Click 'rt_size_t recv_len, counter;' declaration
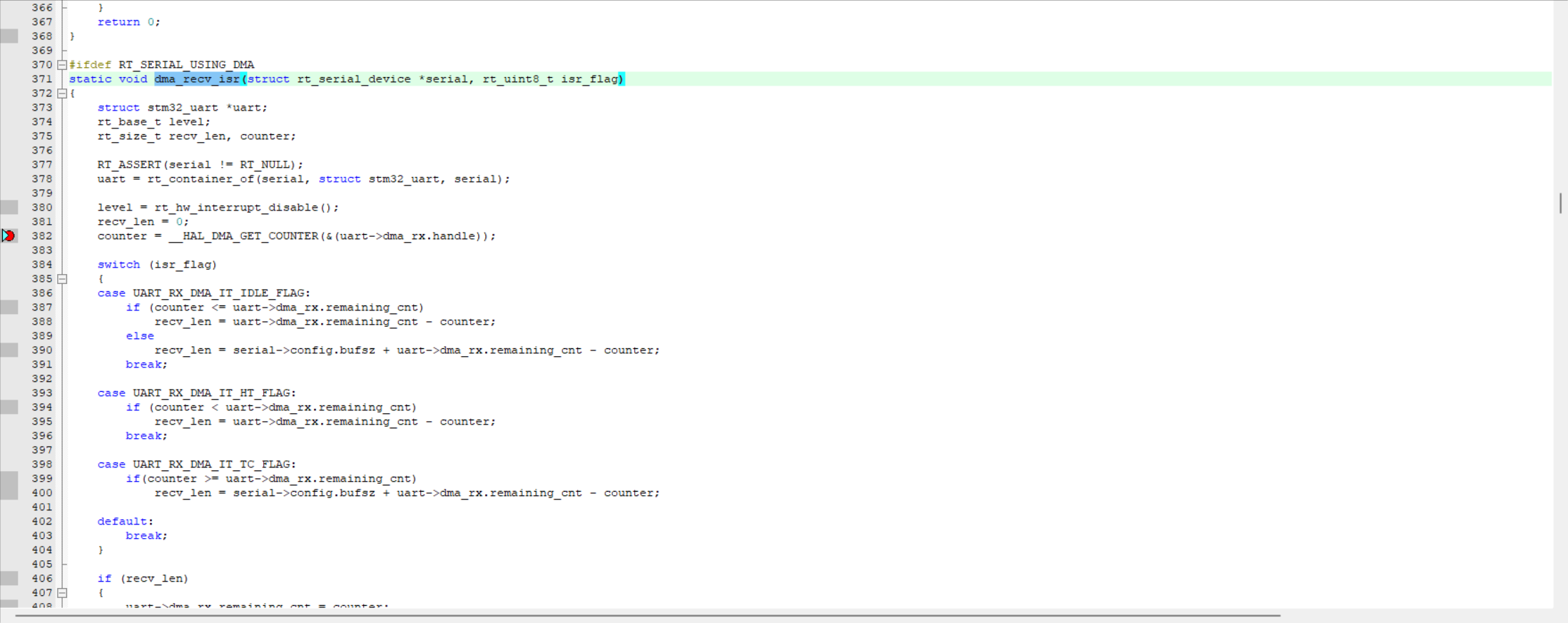This screenshot has height=623, width=1568. (197, 136)
